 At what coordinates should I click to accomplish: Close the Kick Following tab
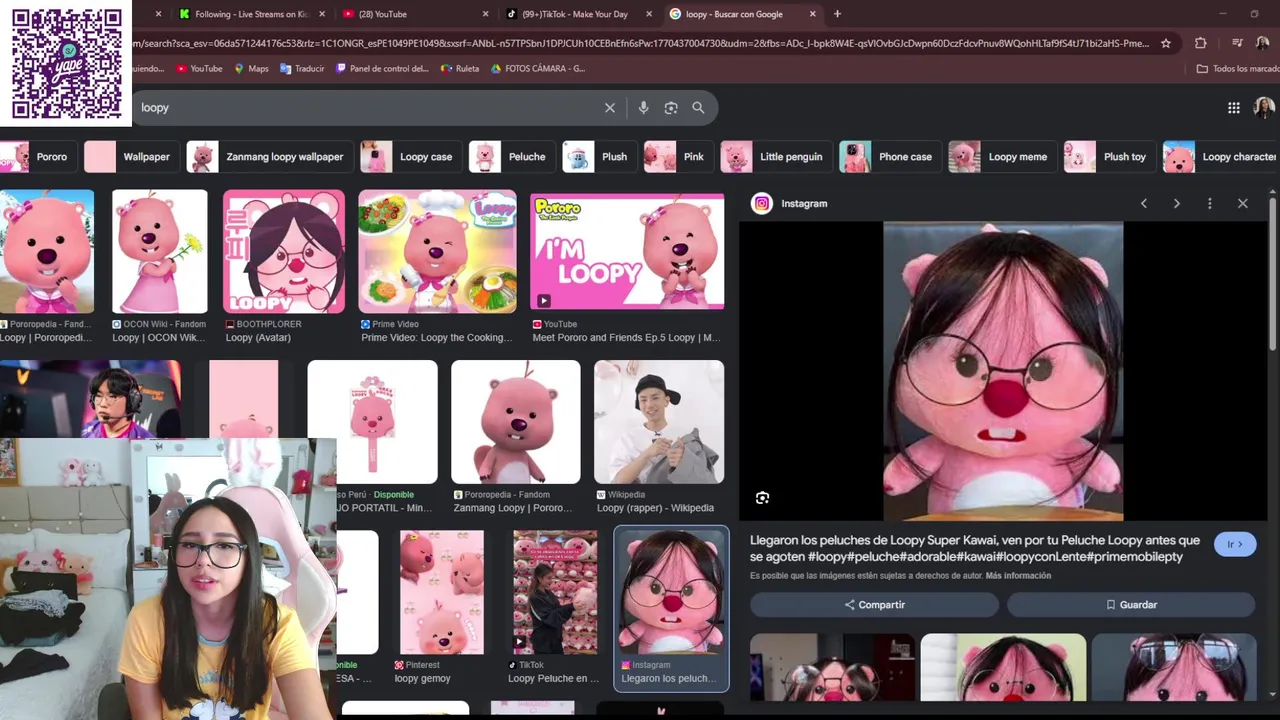click(322, 14)
